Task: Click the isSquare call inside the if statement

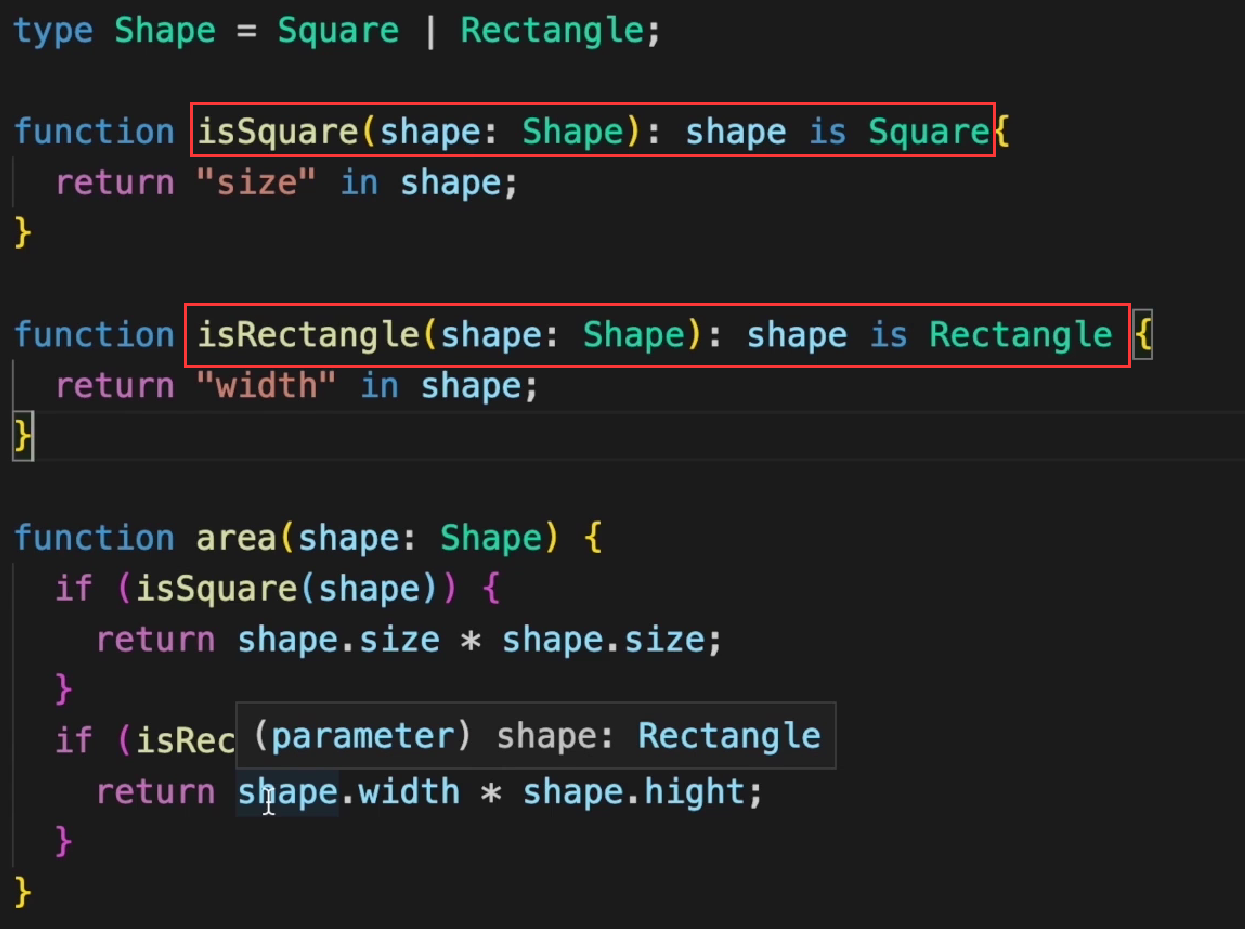Action: [216, 589]
